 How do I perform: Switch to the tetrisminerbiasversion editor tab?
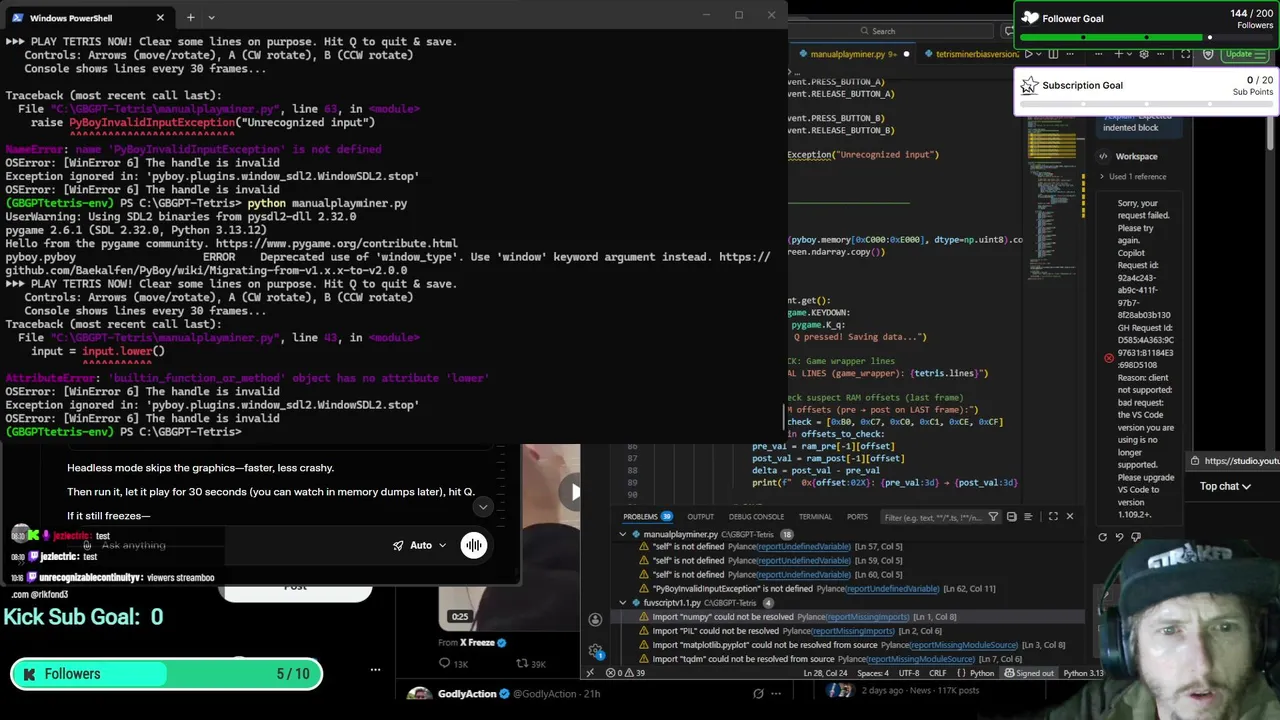(970, 54)
